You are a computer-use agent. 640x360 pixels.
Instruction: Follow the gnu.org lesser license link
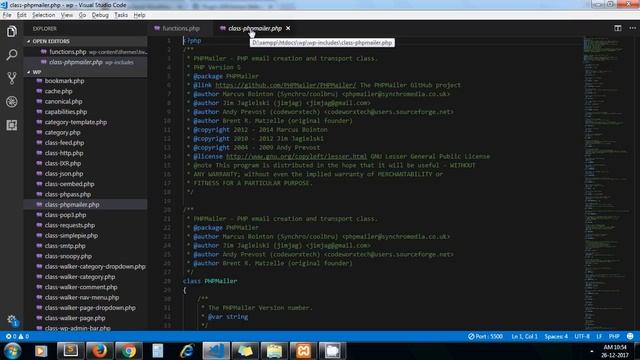296,156
